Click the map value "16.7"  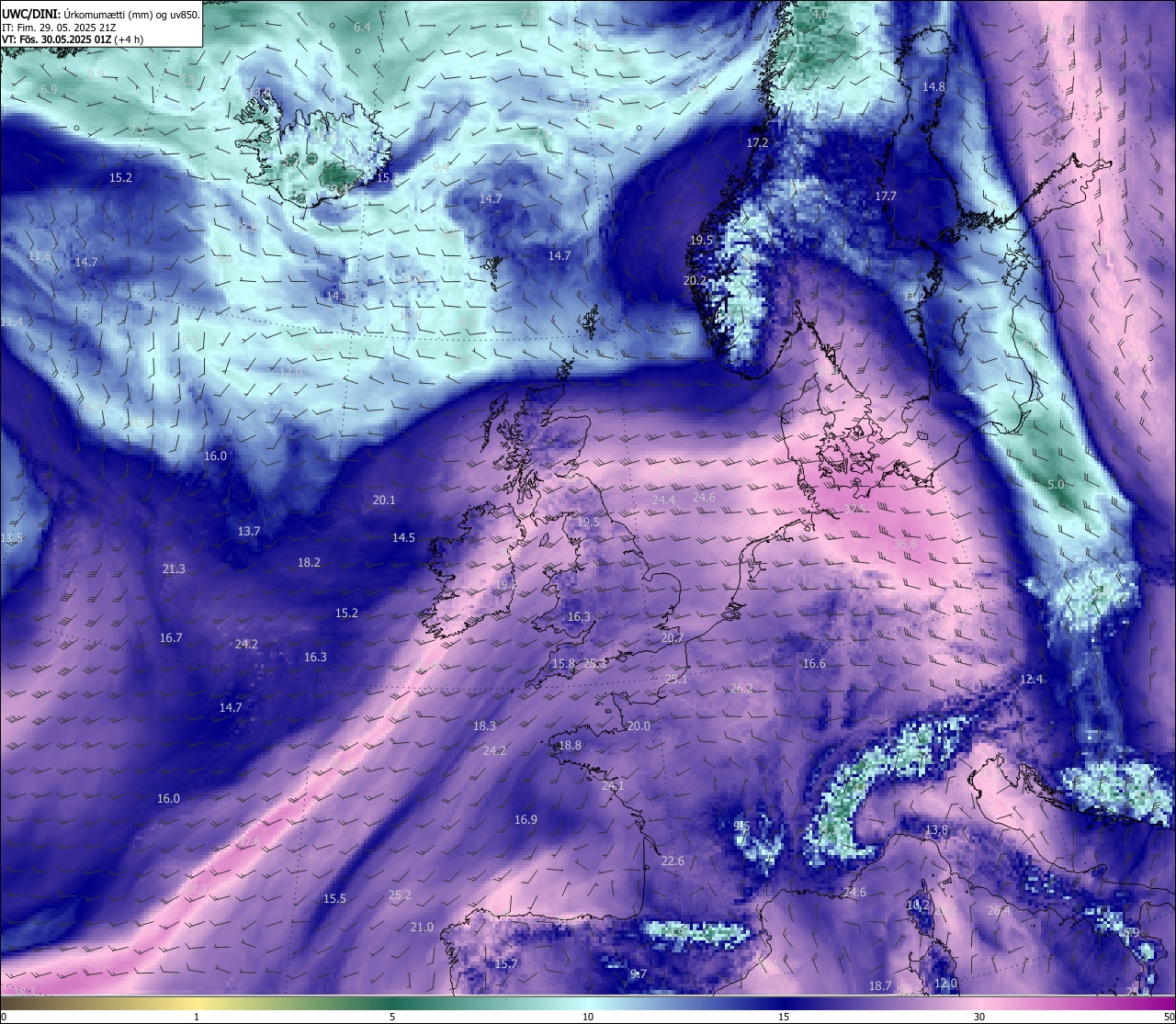[x=171, y=637]
